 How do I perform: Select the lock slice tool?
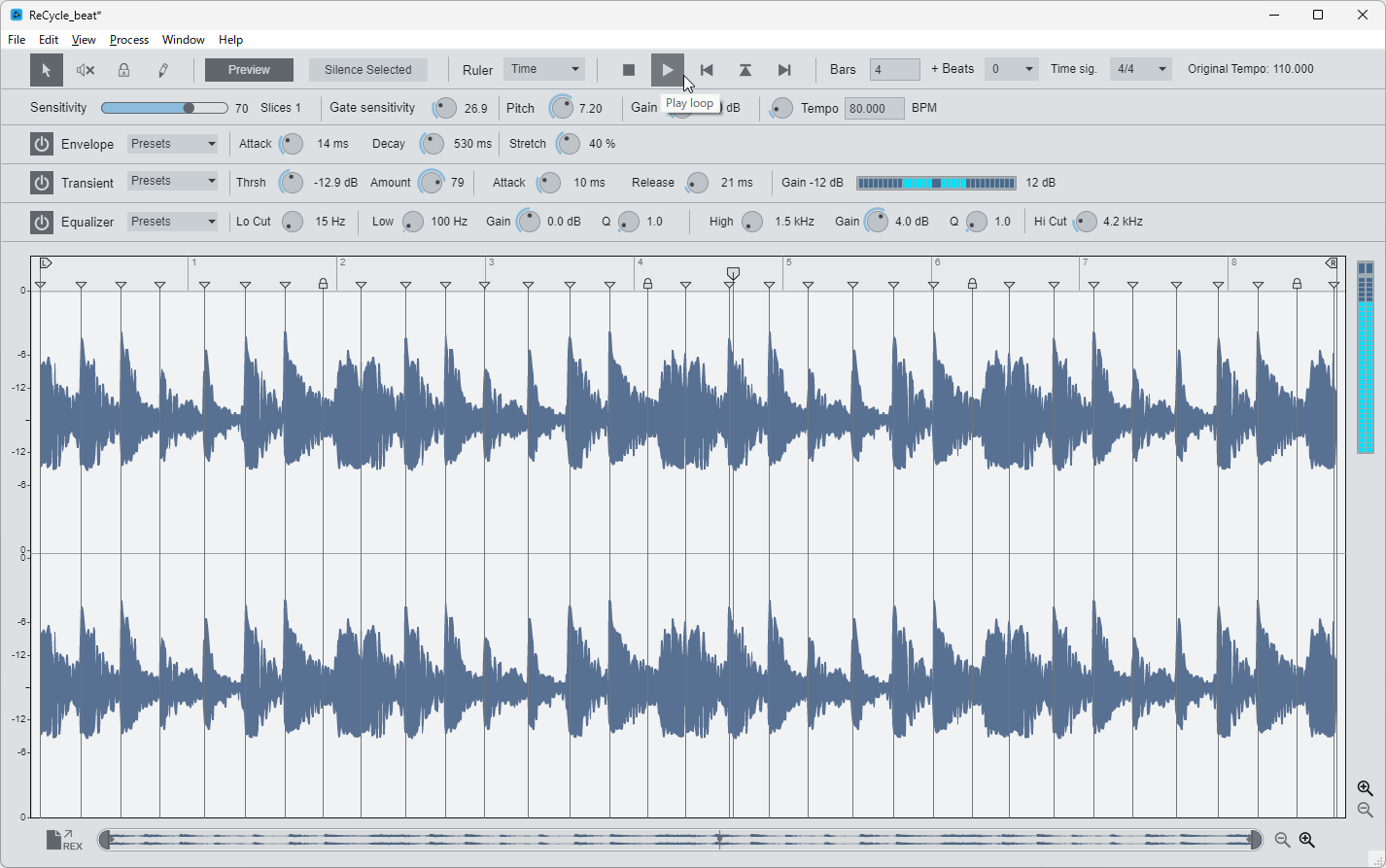coord(123,70)
